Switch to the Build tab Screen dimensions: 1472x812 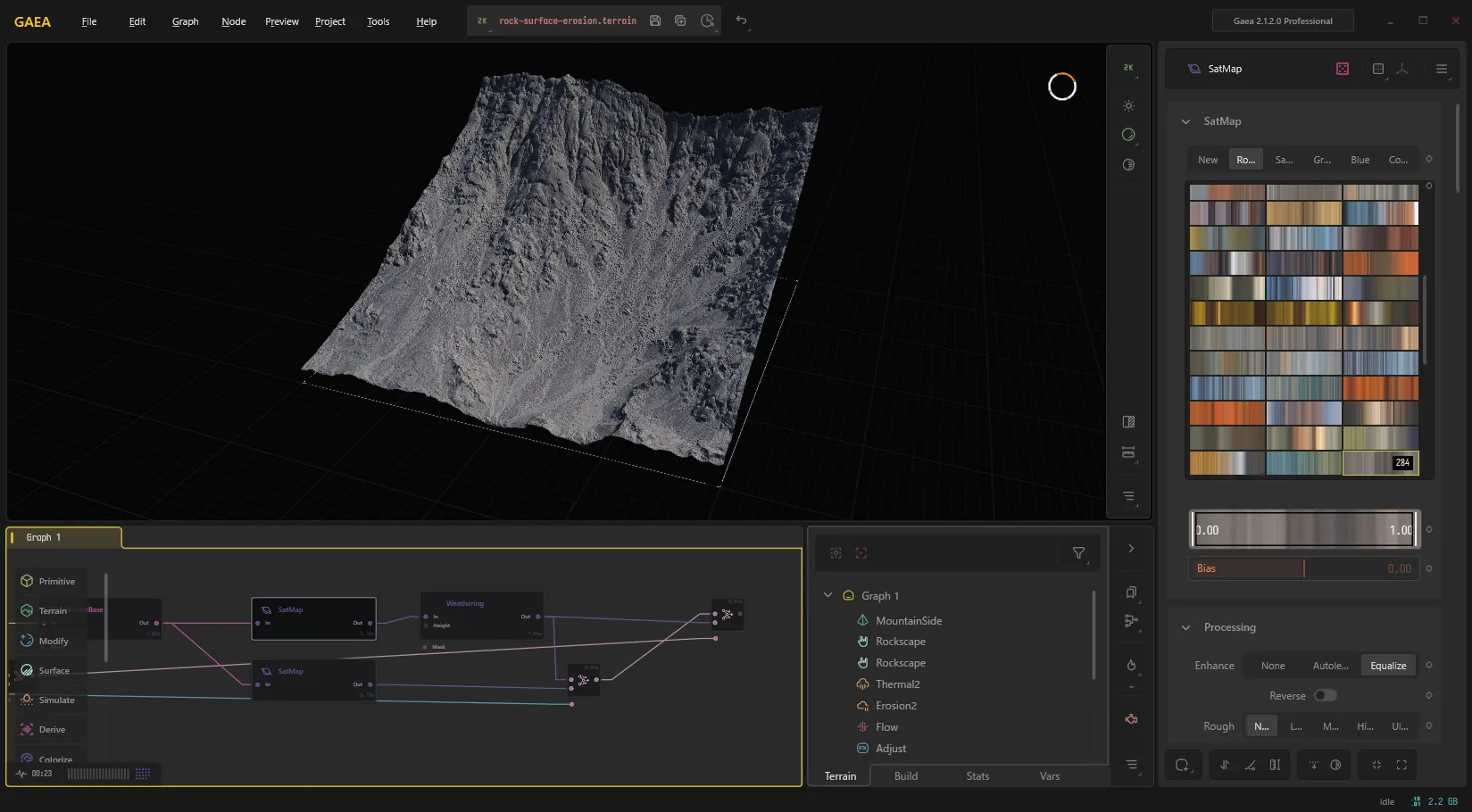point(906,776)
